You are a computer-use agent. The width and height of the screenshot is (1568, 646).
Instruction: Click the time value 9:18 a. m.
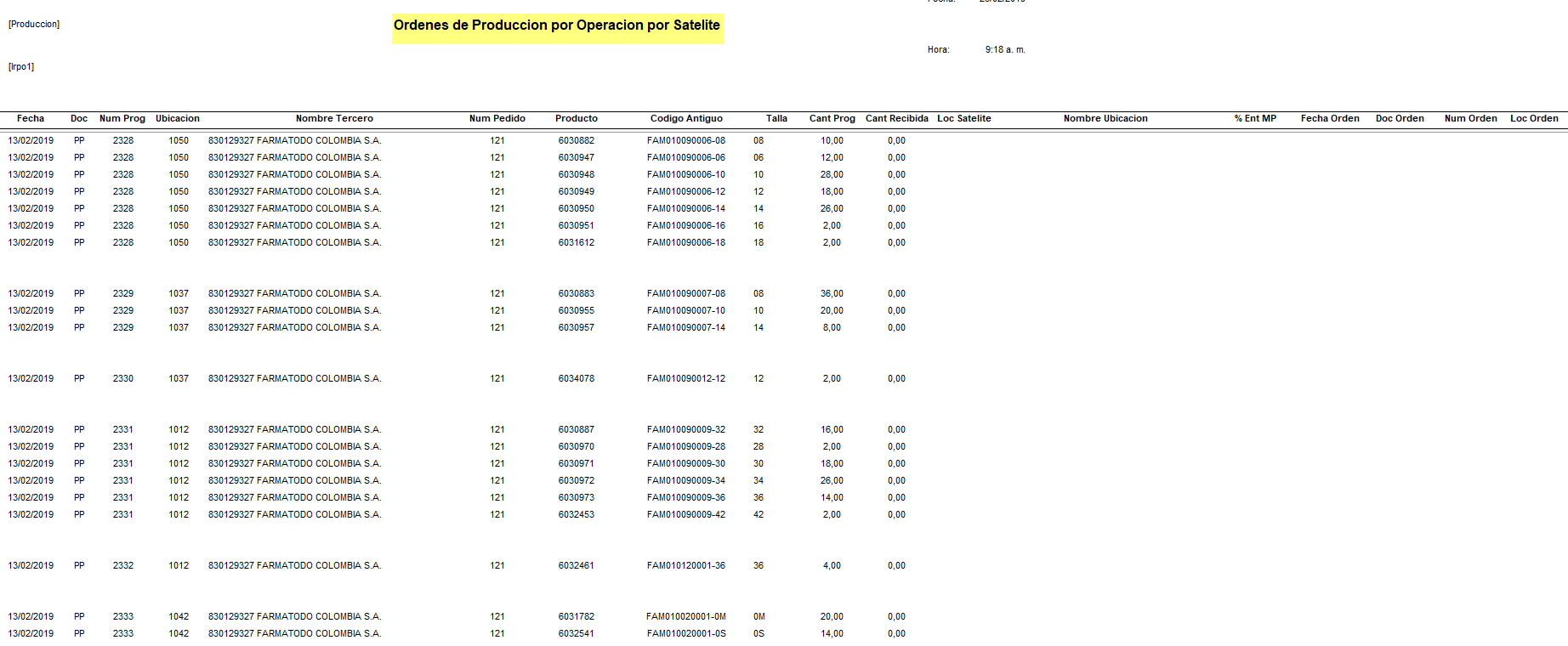click(1005, 49)
